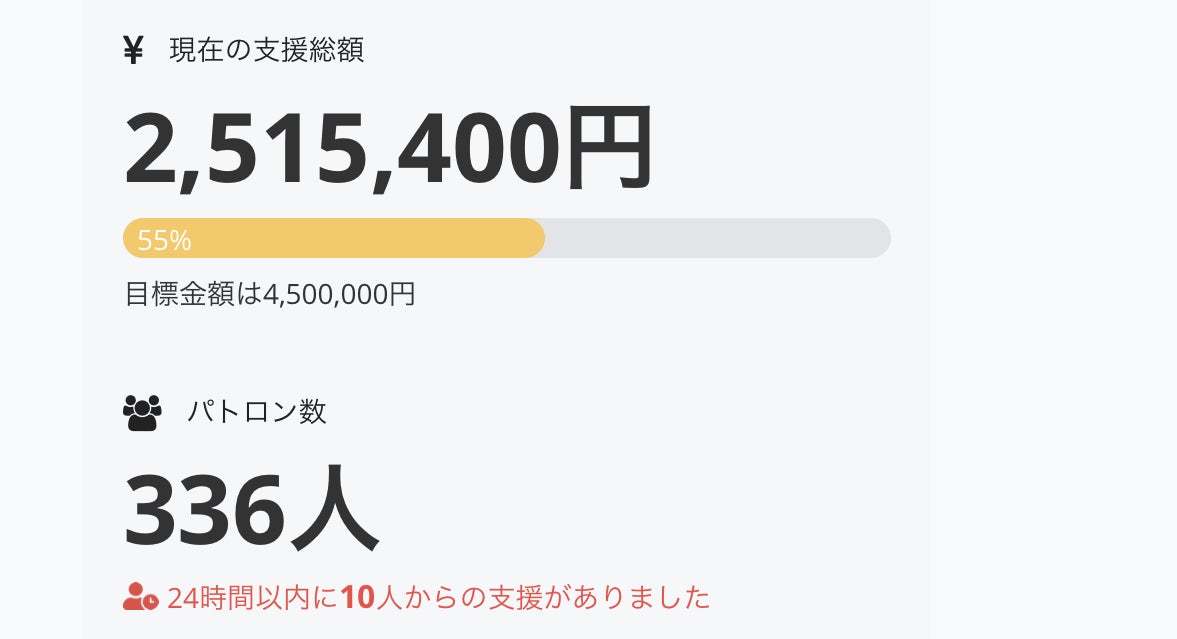Click the 4,500,000円 goal figure
The height and width of the screenshot is (639, 1177).
[338, 294]
